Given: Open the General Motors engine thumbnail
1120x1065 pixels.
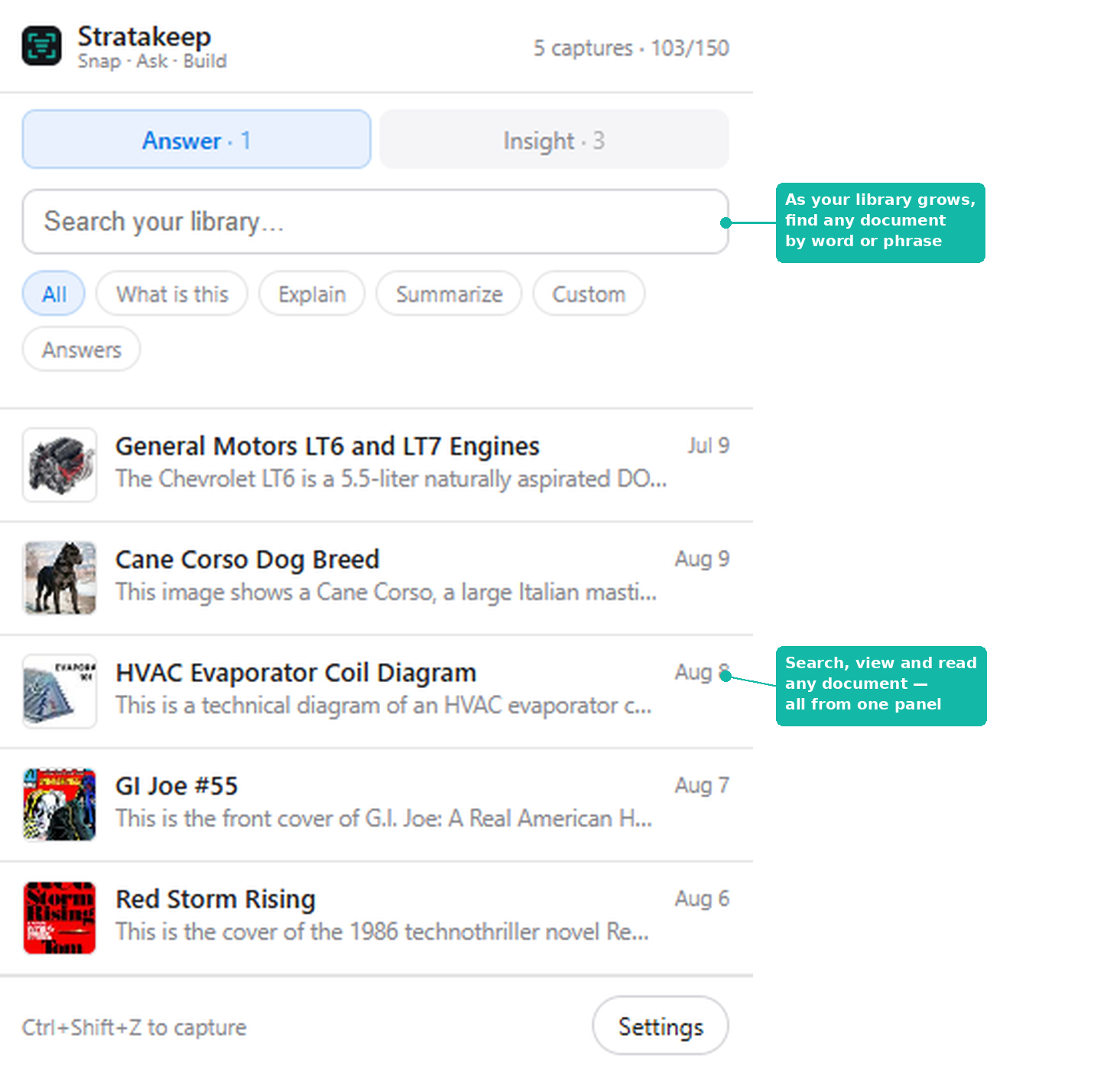Looking at the screenshot, I should tap(60, 465).
